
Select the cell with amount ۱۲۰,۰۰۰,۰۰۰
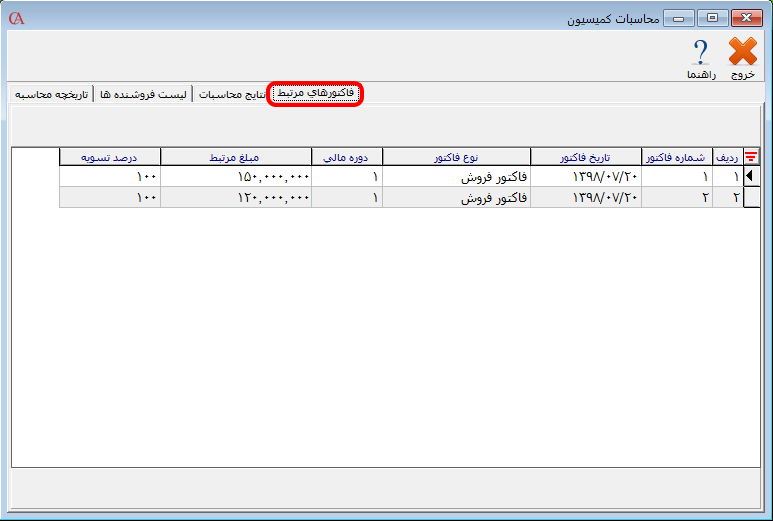[x=235, y=197]
